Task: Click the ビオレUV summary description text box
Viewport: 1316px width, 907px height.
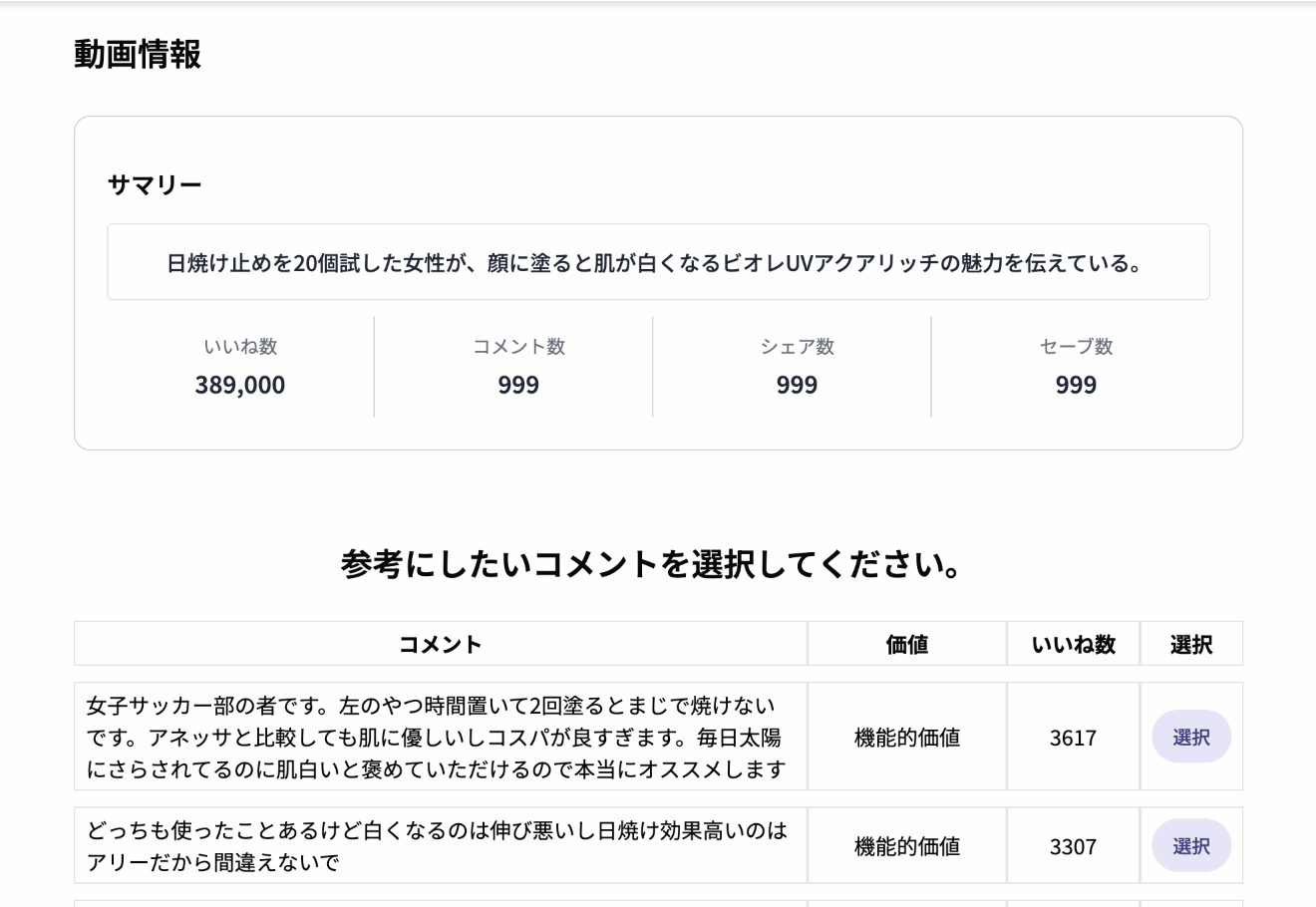Action: pyautogui.click(x=658, y=262)
